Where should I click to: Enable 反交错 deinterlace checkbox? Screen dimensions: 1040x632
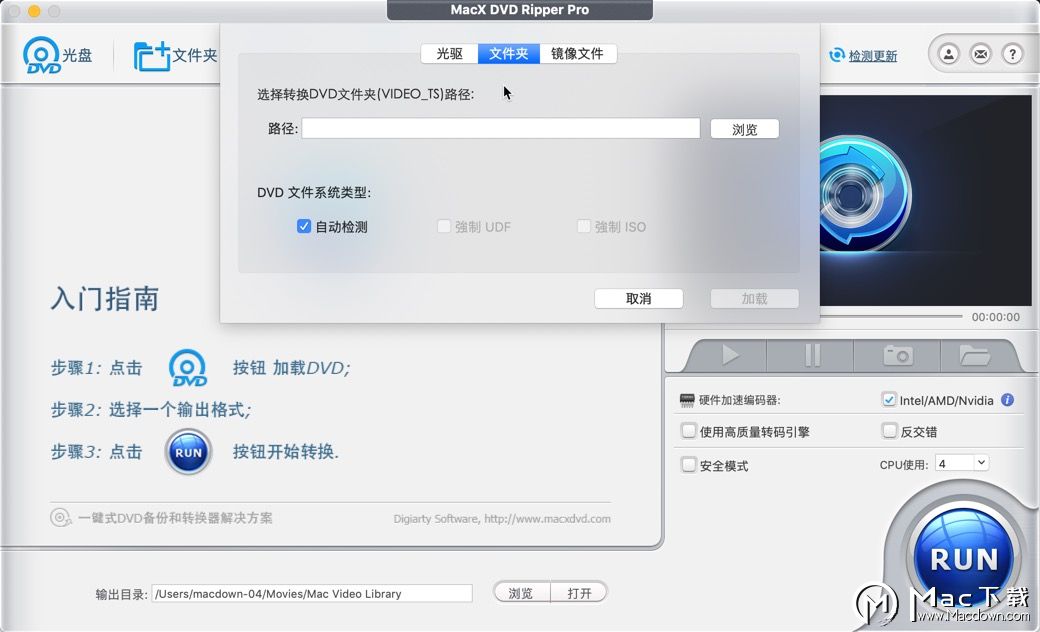tap(889, 431)
